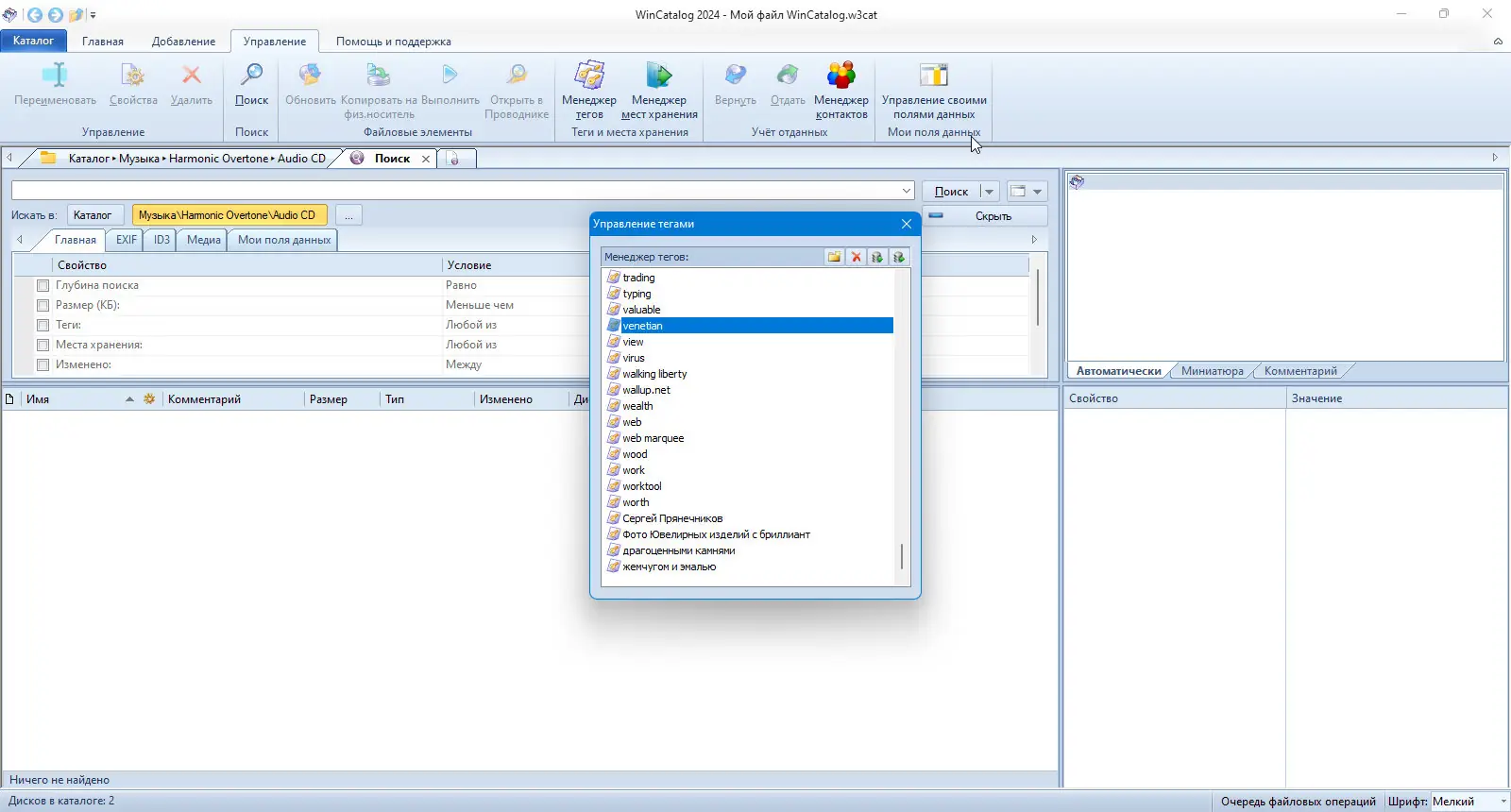The width and height of the screenshot is (1511, 812).
Task: Click the back arrow in the quick access toolbar
Action: 35,14
